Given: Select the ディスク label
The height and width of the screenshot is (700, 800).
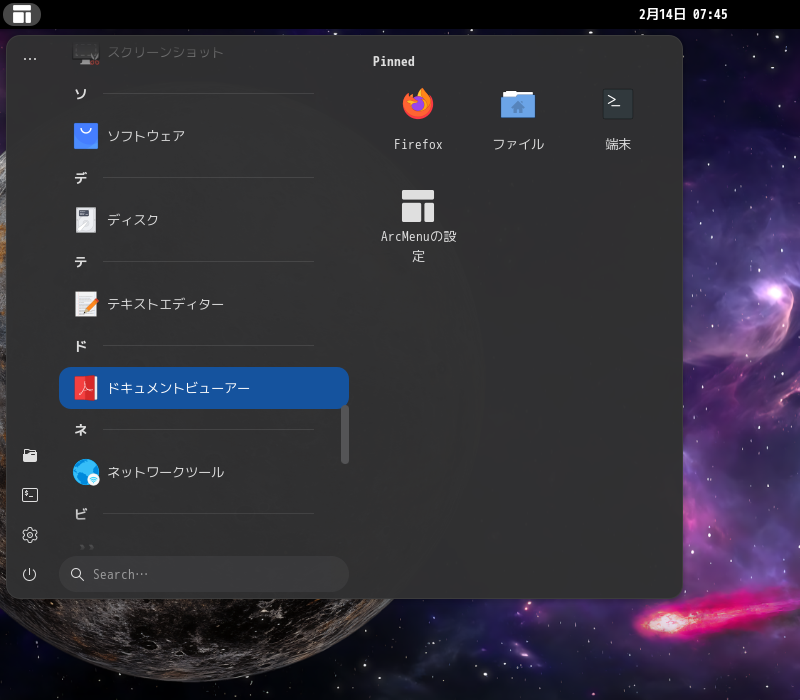Looking at the screenshot, I should 133,220.
